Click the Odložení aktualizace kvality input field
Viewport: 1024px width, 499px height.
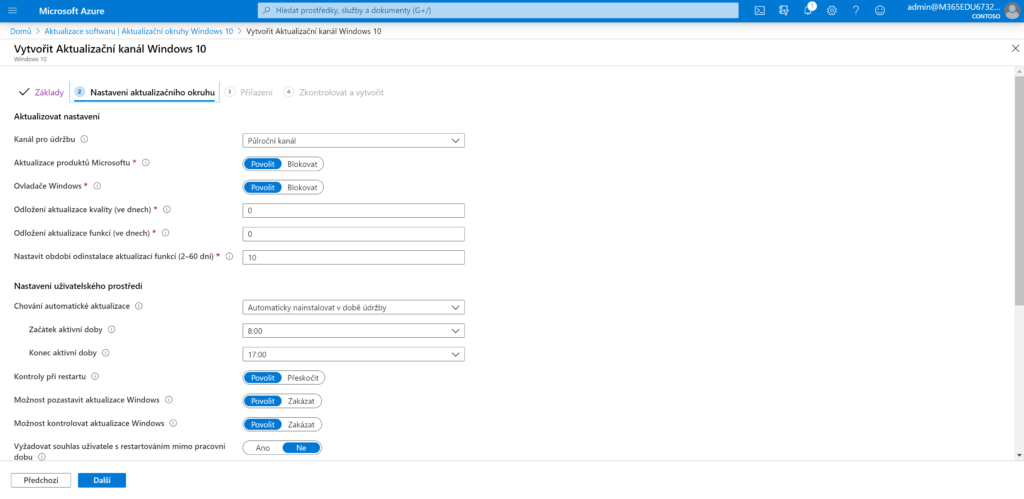[354, 210]
